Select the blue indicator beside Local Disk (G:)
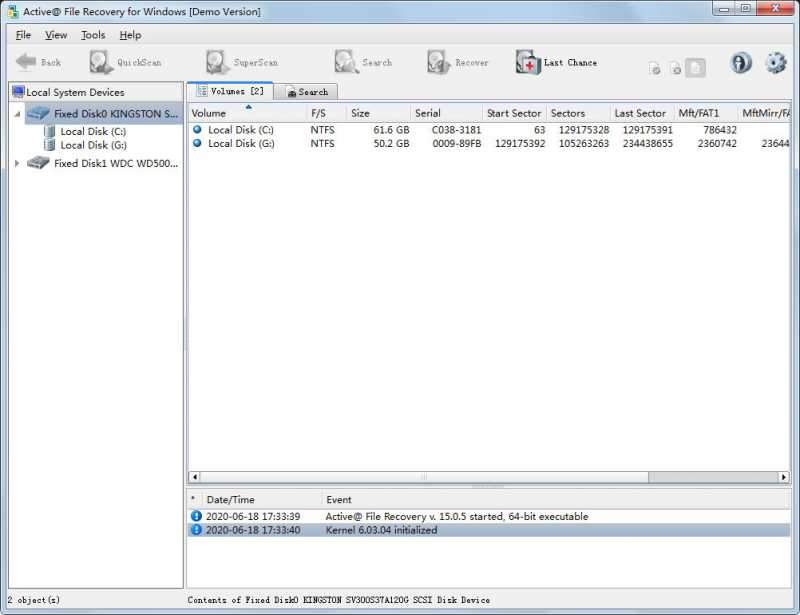This screenshot has height=615, width=800. coord(196,142)
